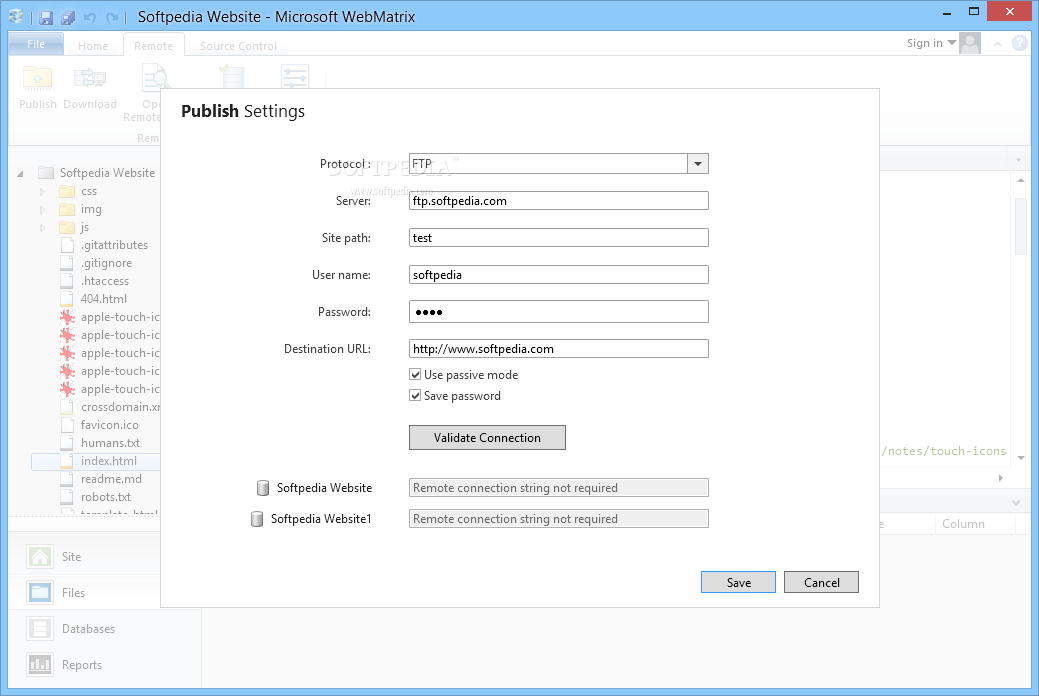Click the Reports workspace icon
The height and width of the screenshot is (696, 1039).
click(40, 664)
